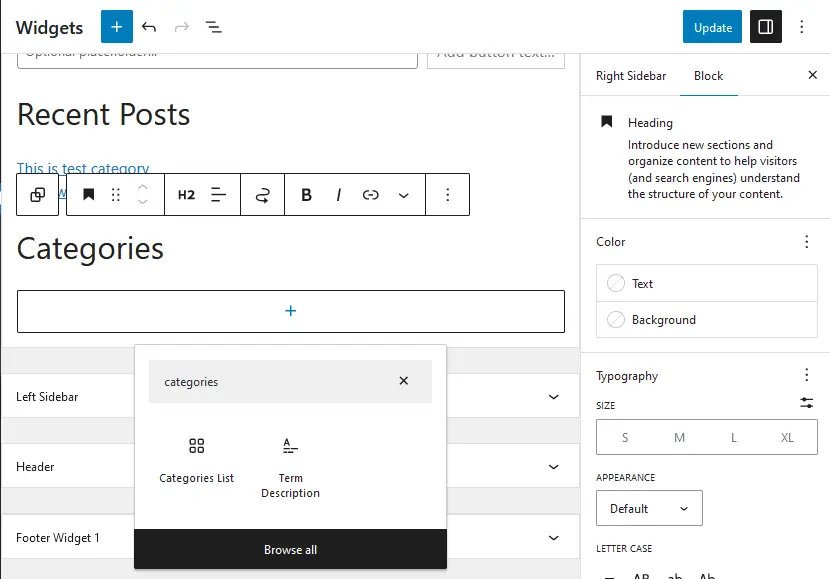Screen dimensions: 830x579
Task: Open text alignment options
Action: tap(218, 195)
